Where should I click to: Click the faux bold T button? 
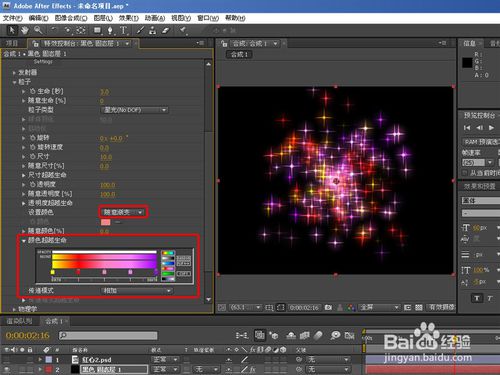[x=477, y=298]
